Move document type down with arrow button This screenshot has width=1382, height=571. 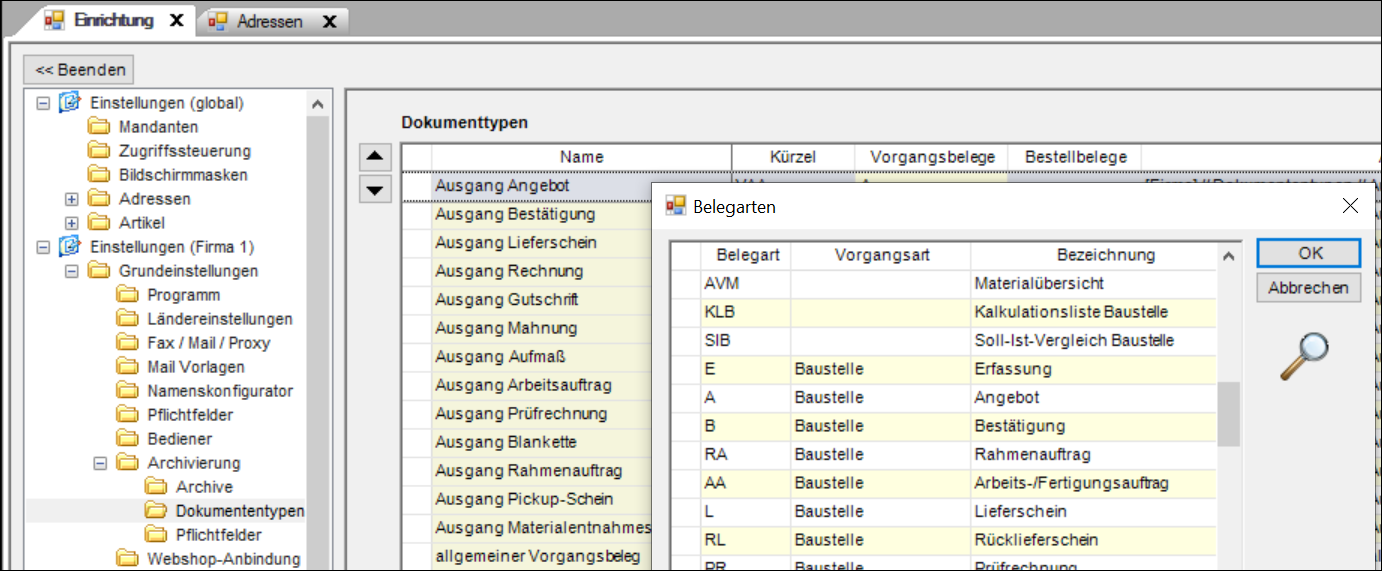374,189
